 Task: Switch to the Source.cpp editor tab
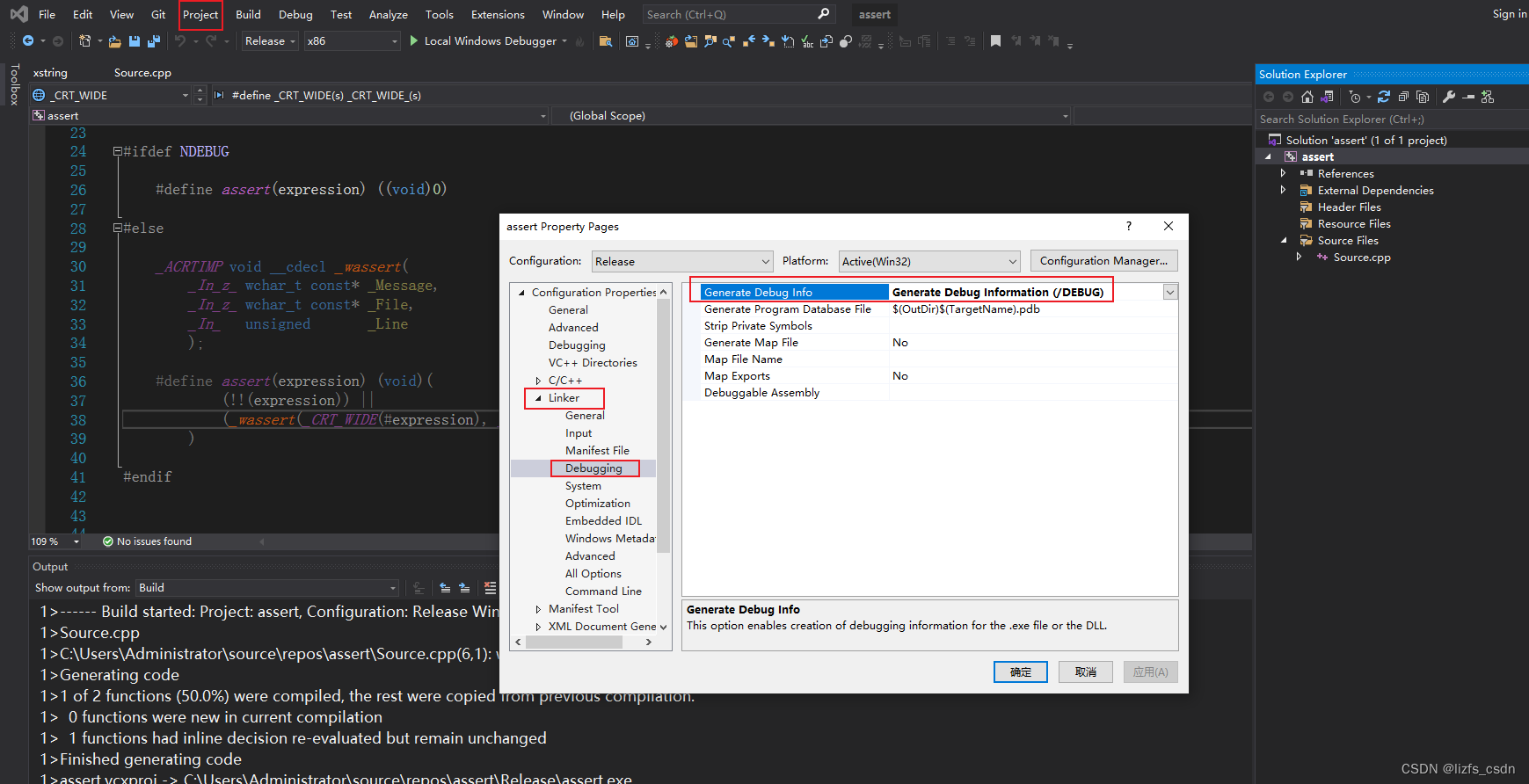coord(142,73)
